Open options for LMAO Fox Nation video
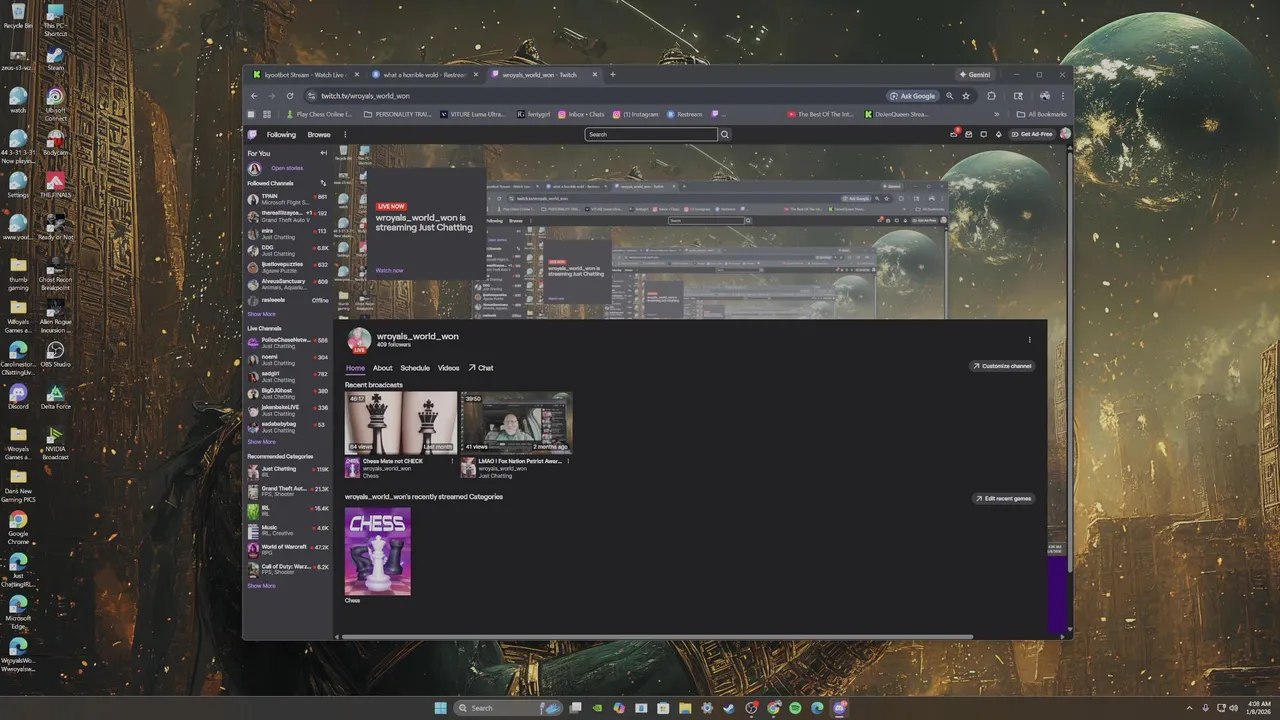The image size is (1280, 720). (x=568, y=461)
